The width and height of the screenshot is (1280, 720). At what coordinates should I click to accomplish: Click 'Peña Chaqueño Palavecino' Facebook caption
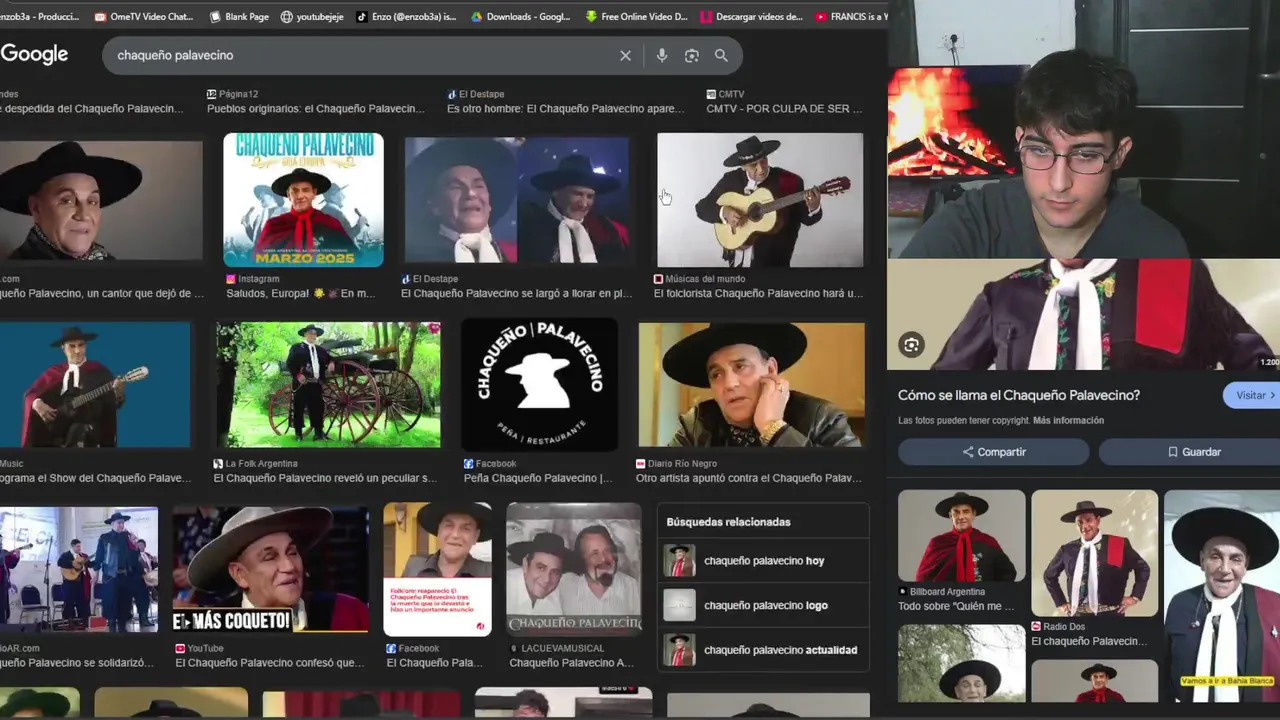click(538, 479)
